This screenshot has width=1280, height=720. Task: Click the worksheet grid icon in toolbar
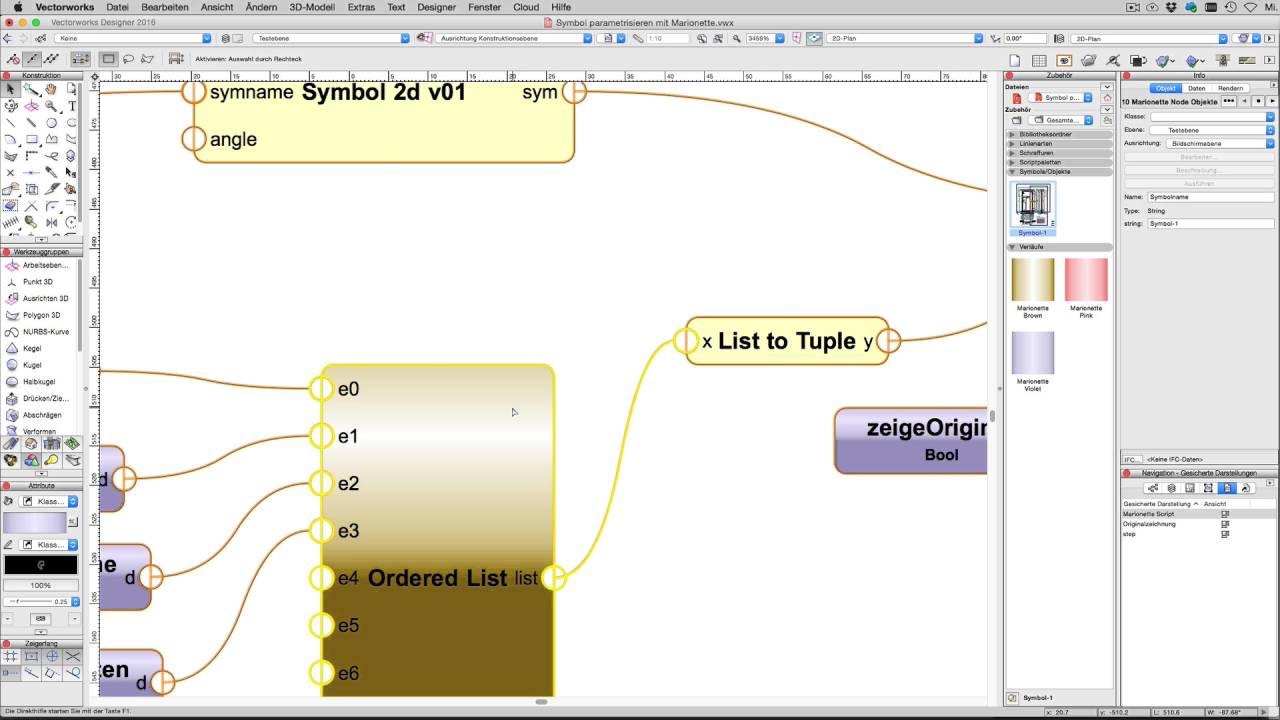click(1039, 61)
